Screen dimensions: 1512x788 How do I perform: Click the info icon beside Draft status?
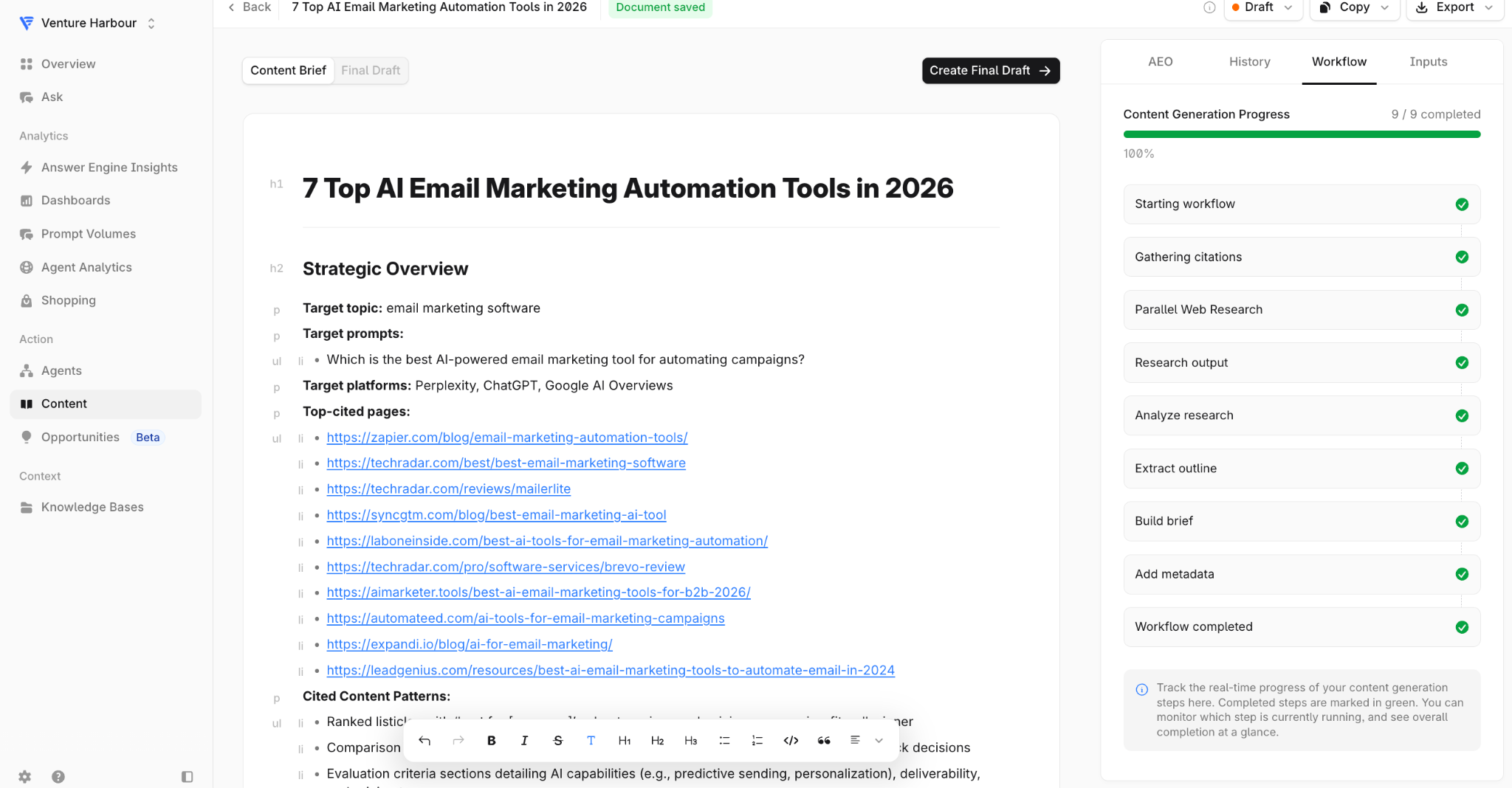(x=1209, y=7)
